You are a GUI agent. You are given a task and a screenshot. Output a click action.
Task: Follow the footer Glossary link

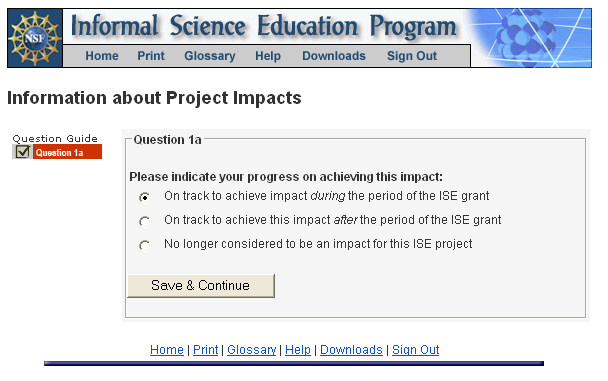252,350
